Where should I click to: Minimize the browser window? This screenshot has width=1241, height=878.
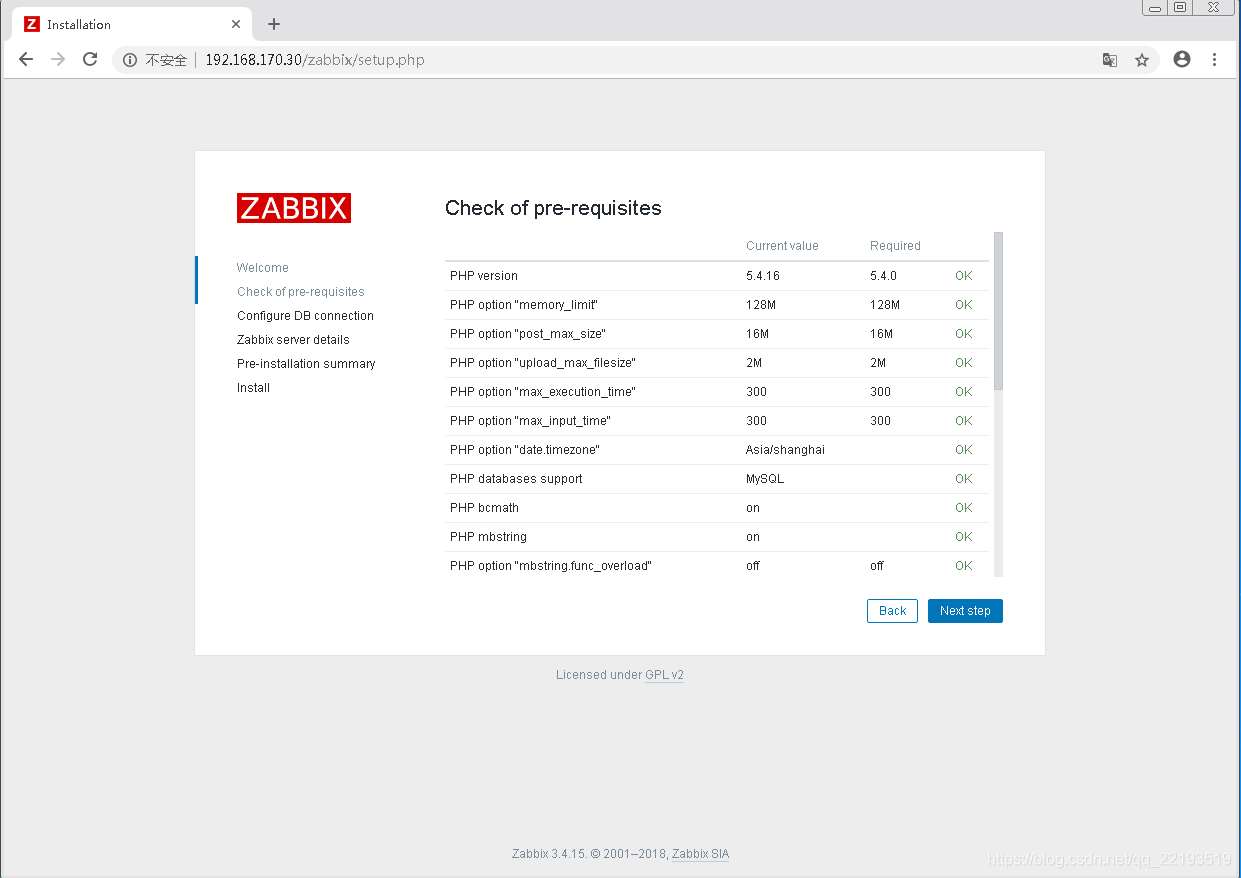[1155, 8]
